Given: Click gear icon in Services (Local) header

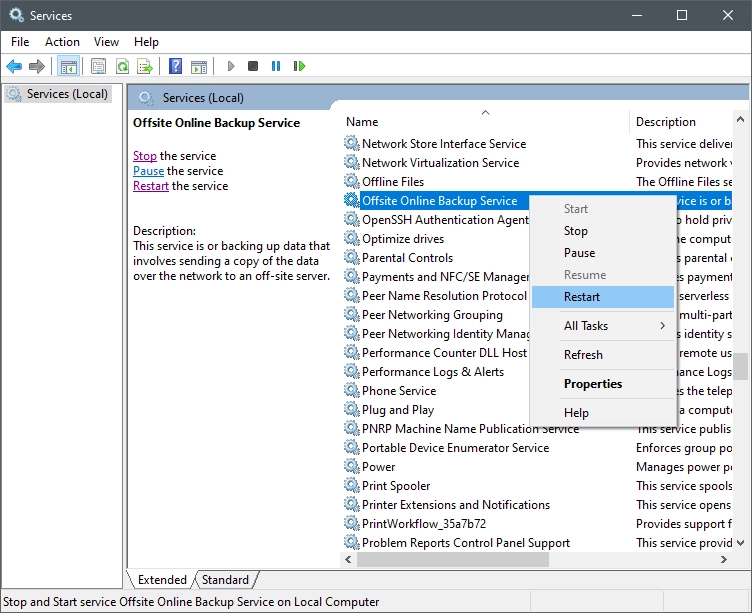Looking at the screenshot, I should pos(146,98).
